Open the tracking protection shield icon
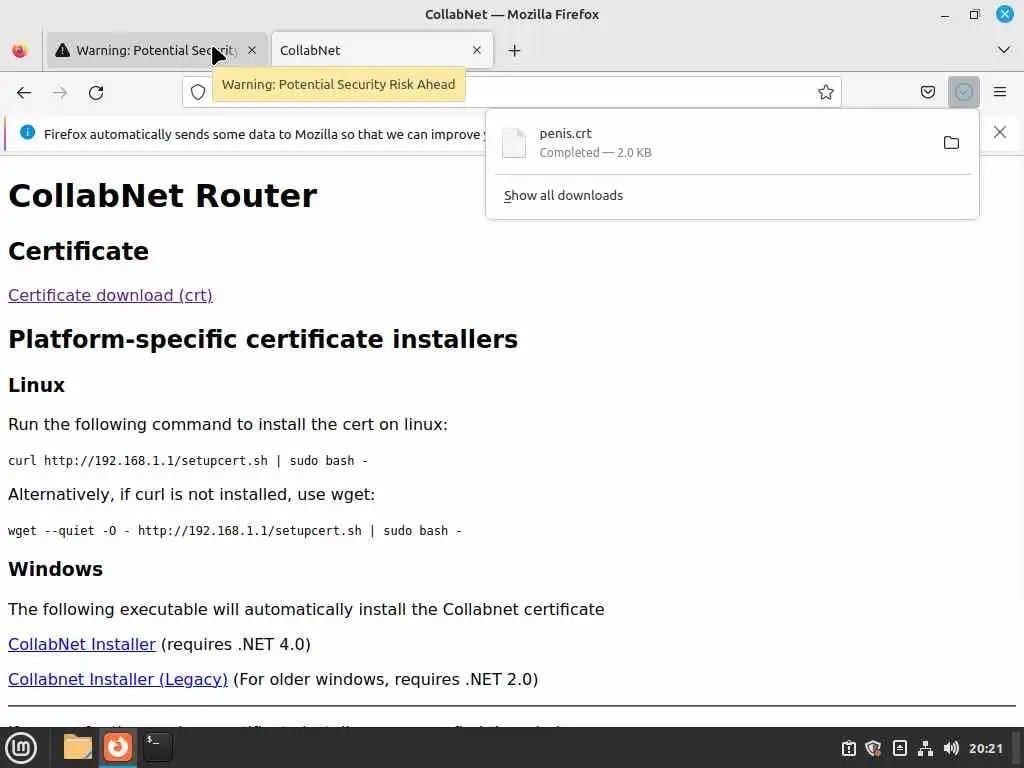 coord(198,92)
